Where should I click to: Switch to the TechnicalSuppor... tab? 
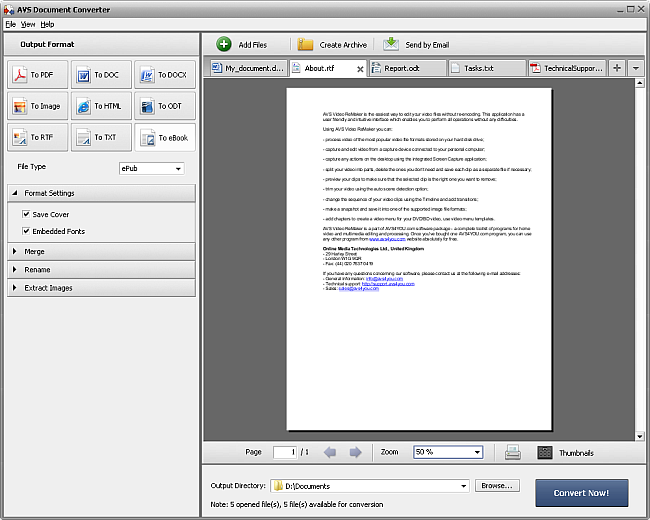(567, 68)
